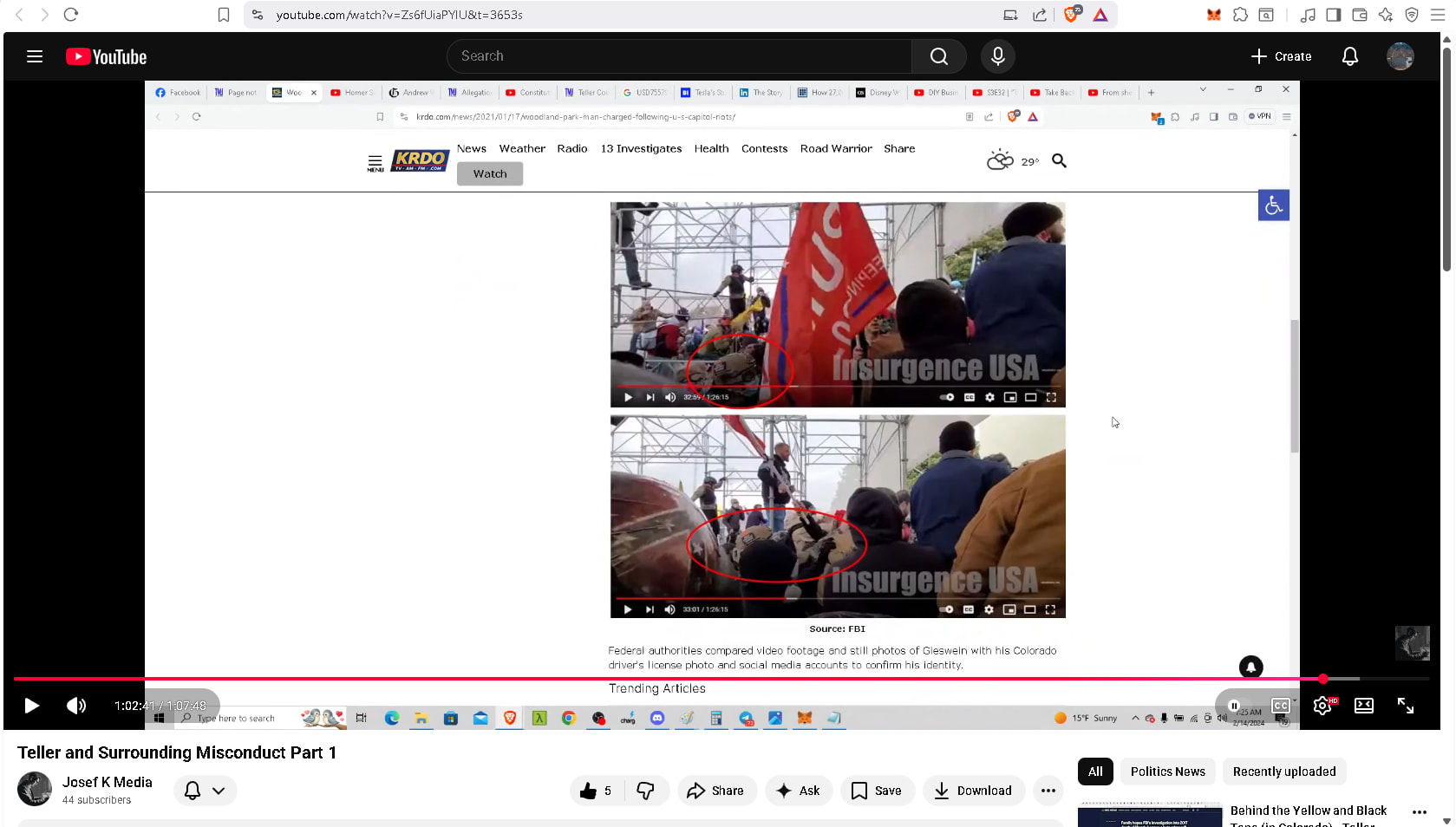Open player settings gear menu
1456x827 pixels.
pos(1322,706)
